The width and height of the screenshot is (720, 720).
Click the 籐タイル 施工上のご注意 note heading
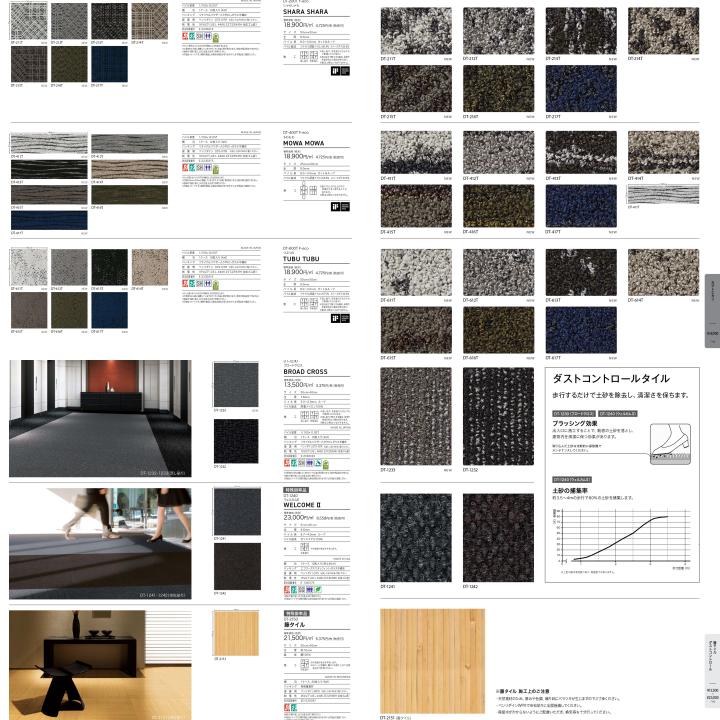[x=522, y=691]
